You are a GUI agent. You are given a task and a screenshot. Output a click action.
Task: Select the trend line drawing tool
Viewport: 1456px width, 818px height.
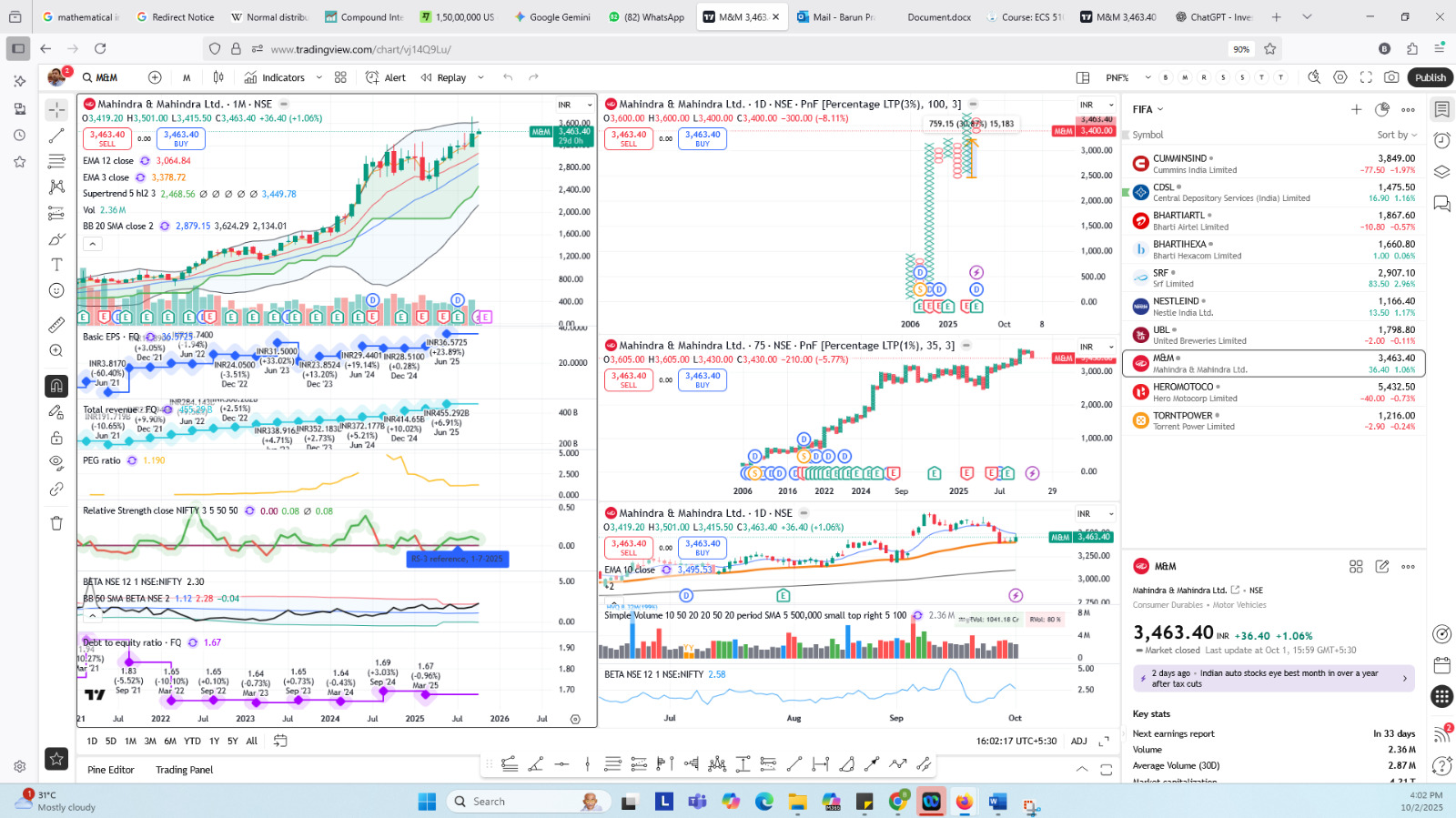(56, 136)
